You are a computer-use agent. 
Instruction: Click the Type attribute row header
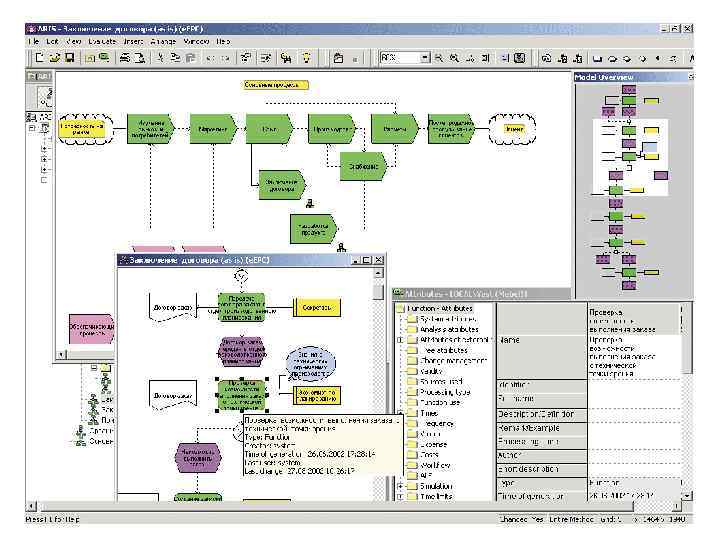[x=541, y=483]
